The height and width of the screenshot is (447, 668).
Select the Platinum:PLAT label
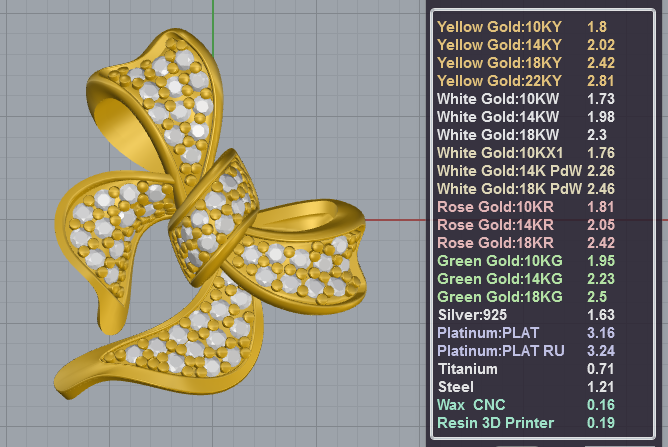click(488, 333)
